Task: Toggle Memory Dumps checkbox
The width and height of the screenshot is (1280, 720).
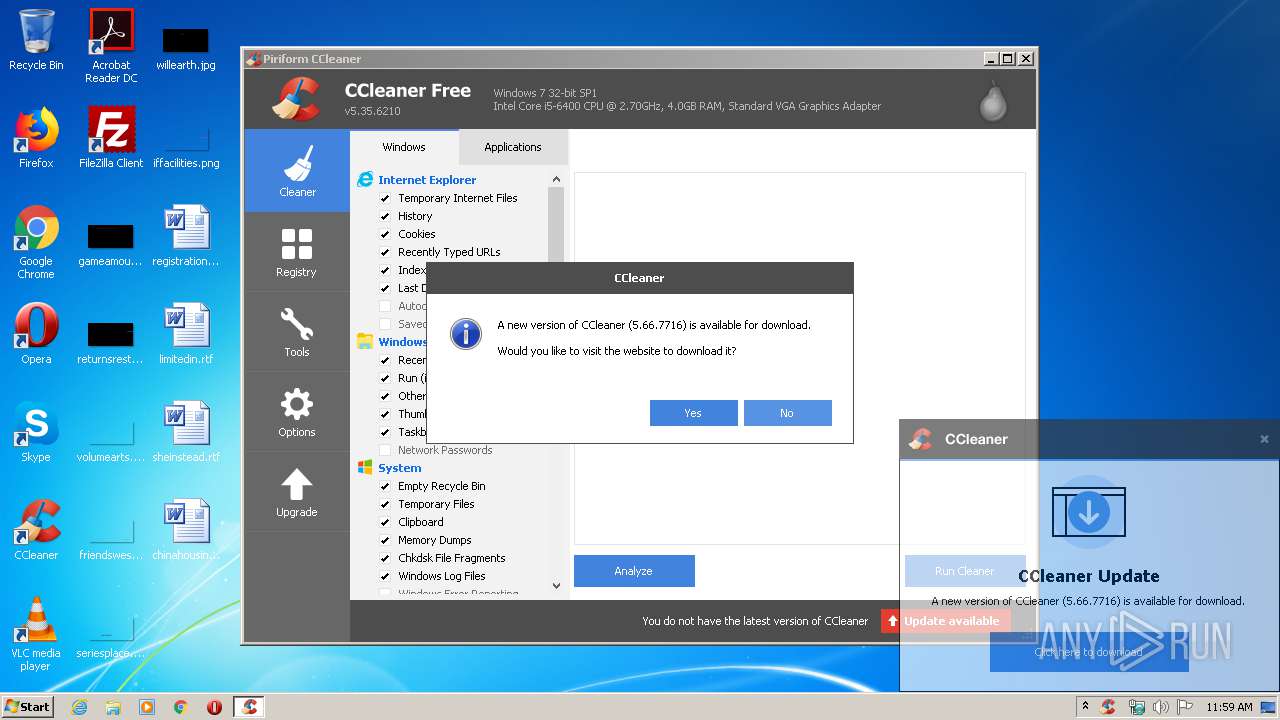Action: pyautogui.click(x=385, y=540)
